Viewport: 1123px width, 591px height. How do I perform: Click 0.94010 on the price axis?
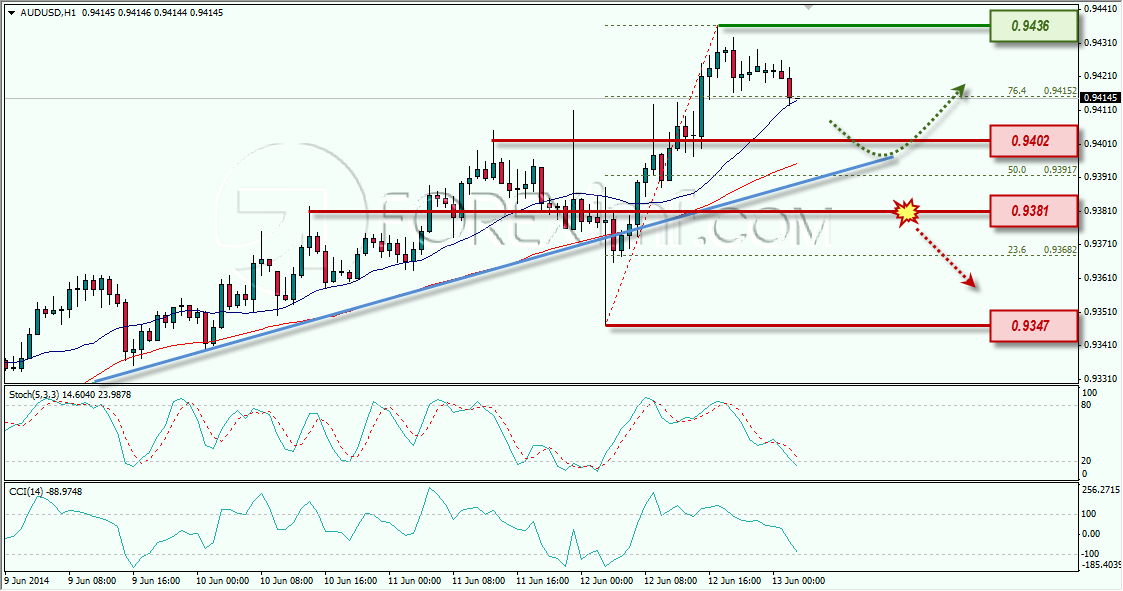coord(1101,143)
